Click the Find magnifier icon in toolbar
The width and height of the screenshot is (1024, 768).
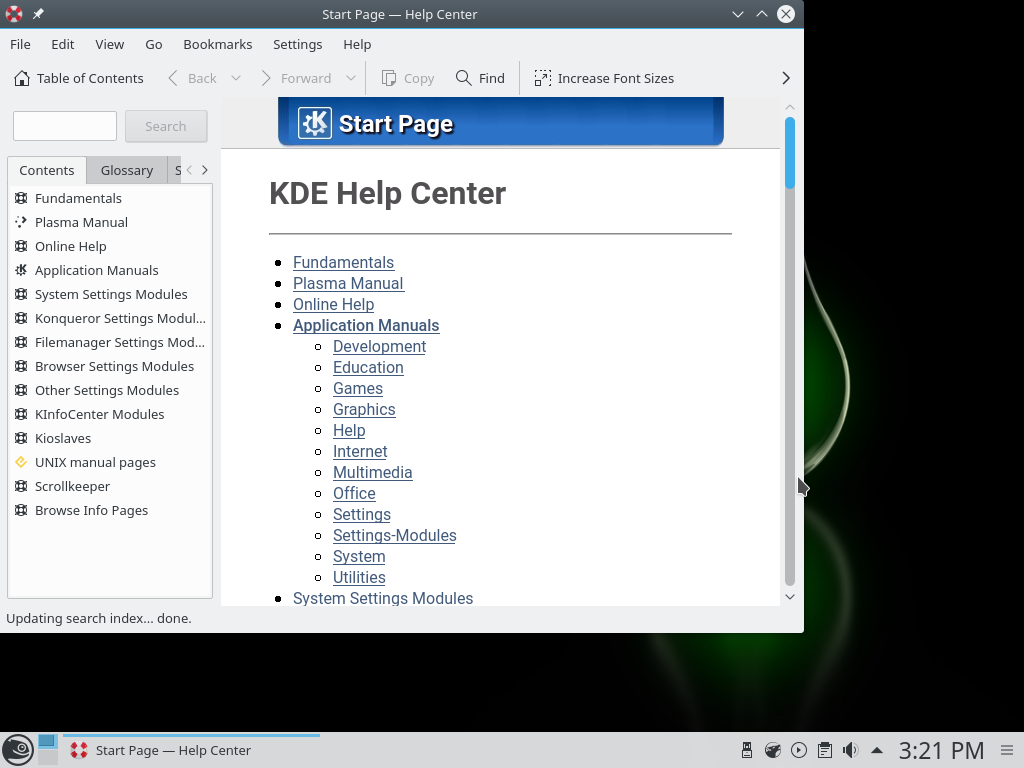click(463, 78)
